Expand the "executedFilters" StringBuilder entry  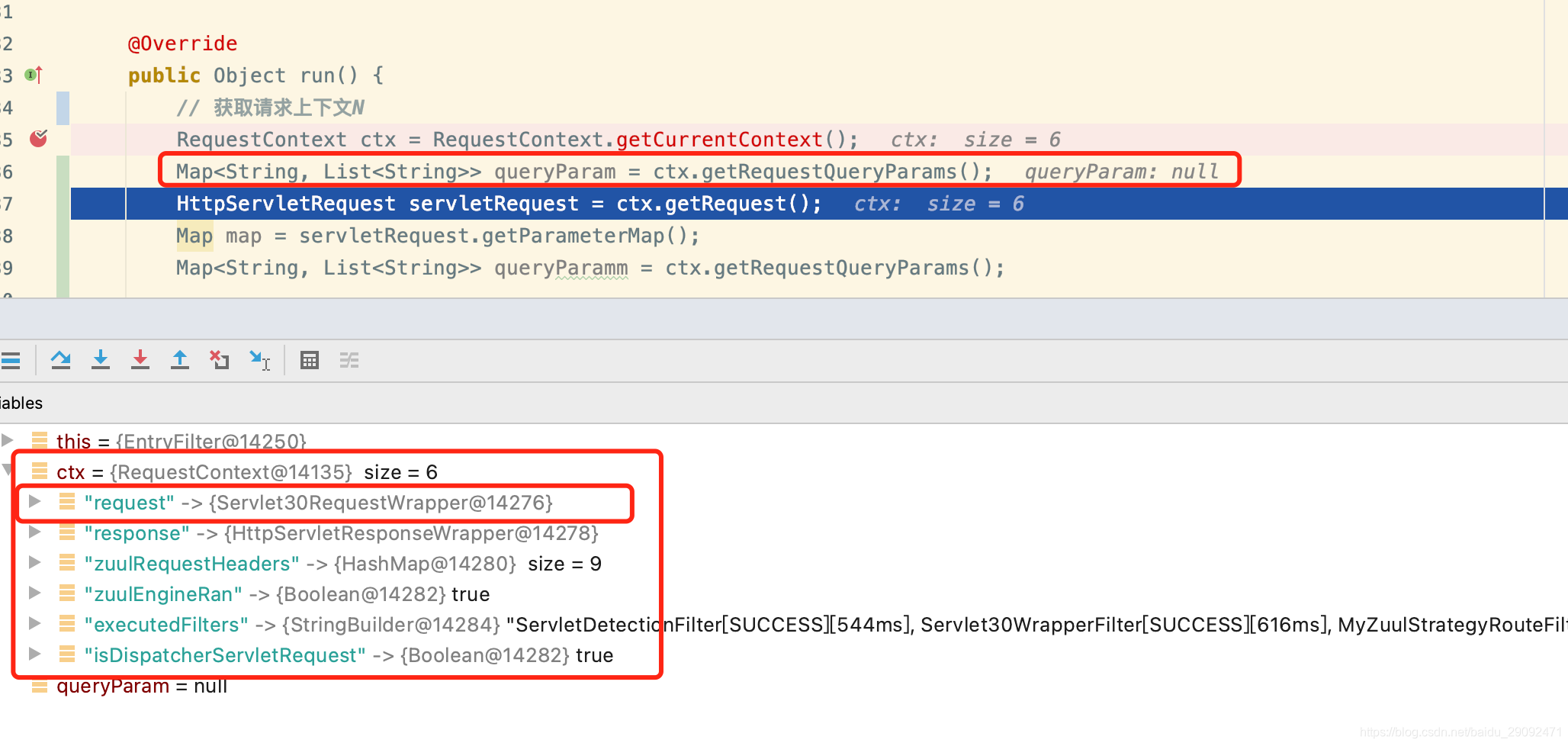pyautogui.click(x=34, y=623)
